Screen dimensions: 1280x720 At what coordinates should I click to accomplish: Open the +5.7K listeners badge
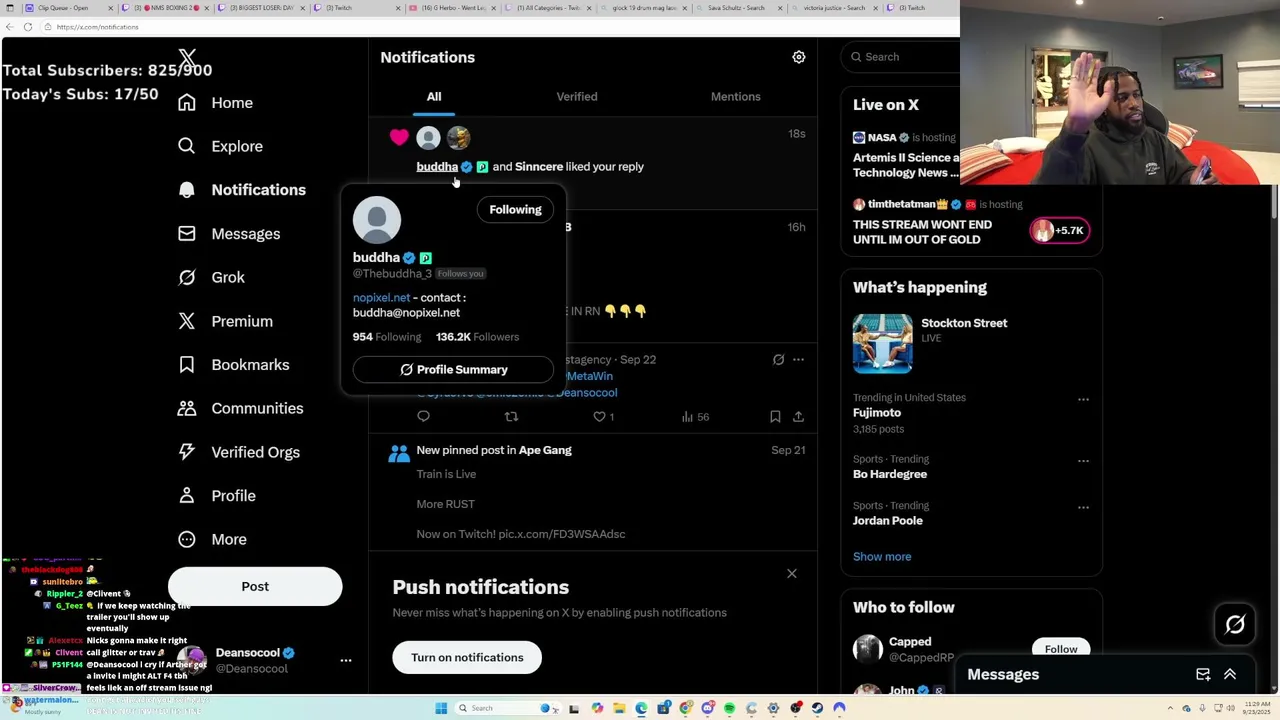[1060, 231]
